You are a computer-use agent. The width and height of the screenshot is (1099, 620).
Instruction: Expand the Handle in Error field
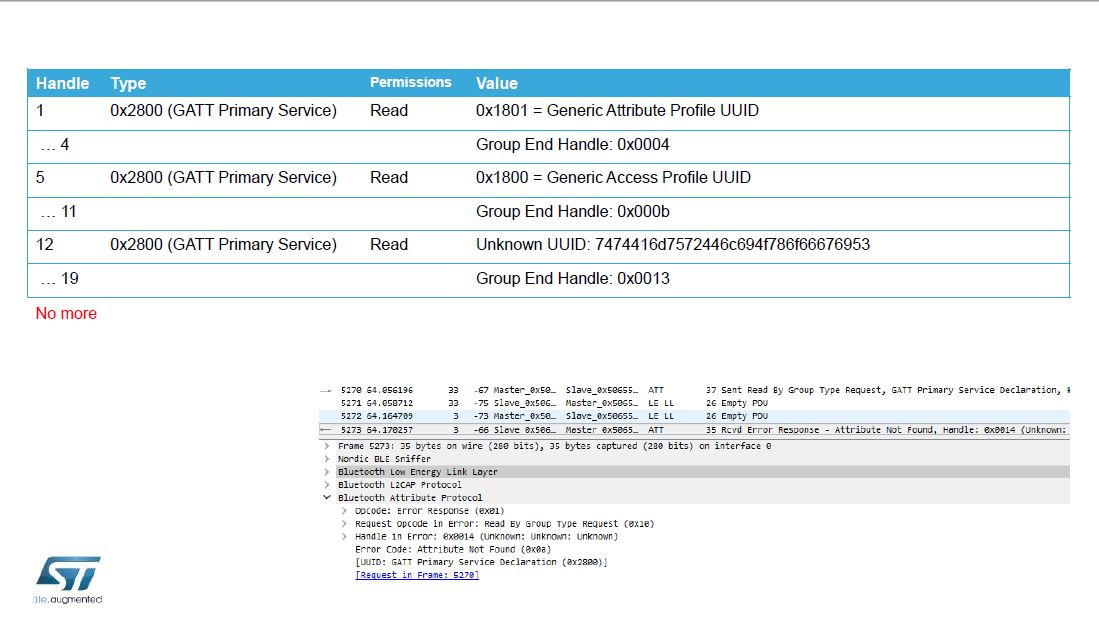[x=344, y=537]
